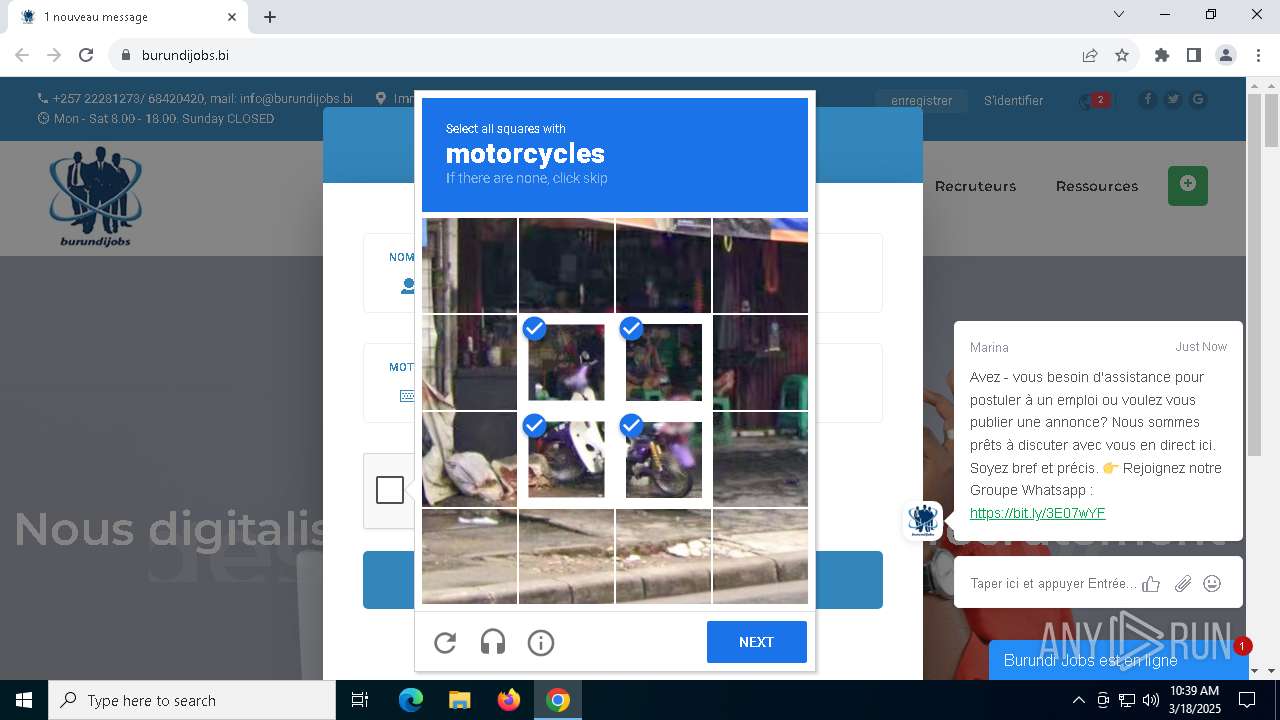Screen dimensions: 1280x720
Task: Open the Windows Start menu
Action: pyautogui.click(x=24, y=700)
